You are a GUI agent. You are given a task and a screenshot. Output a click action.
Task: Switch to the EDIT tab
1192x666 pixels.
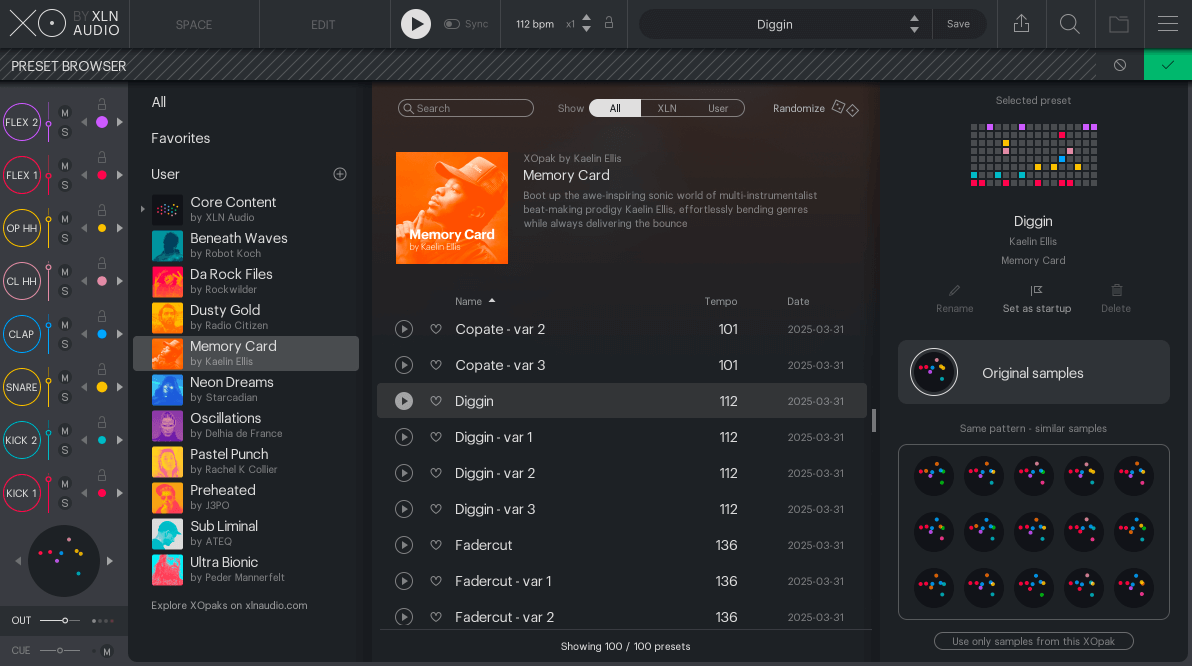pos(324,23)
